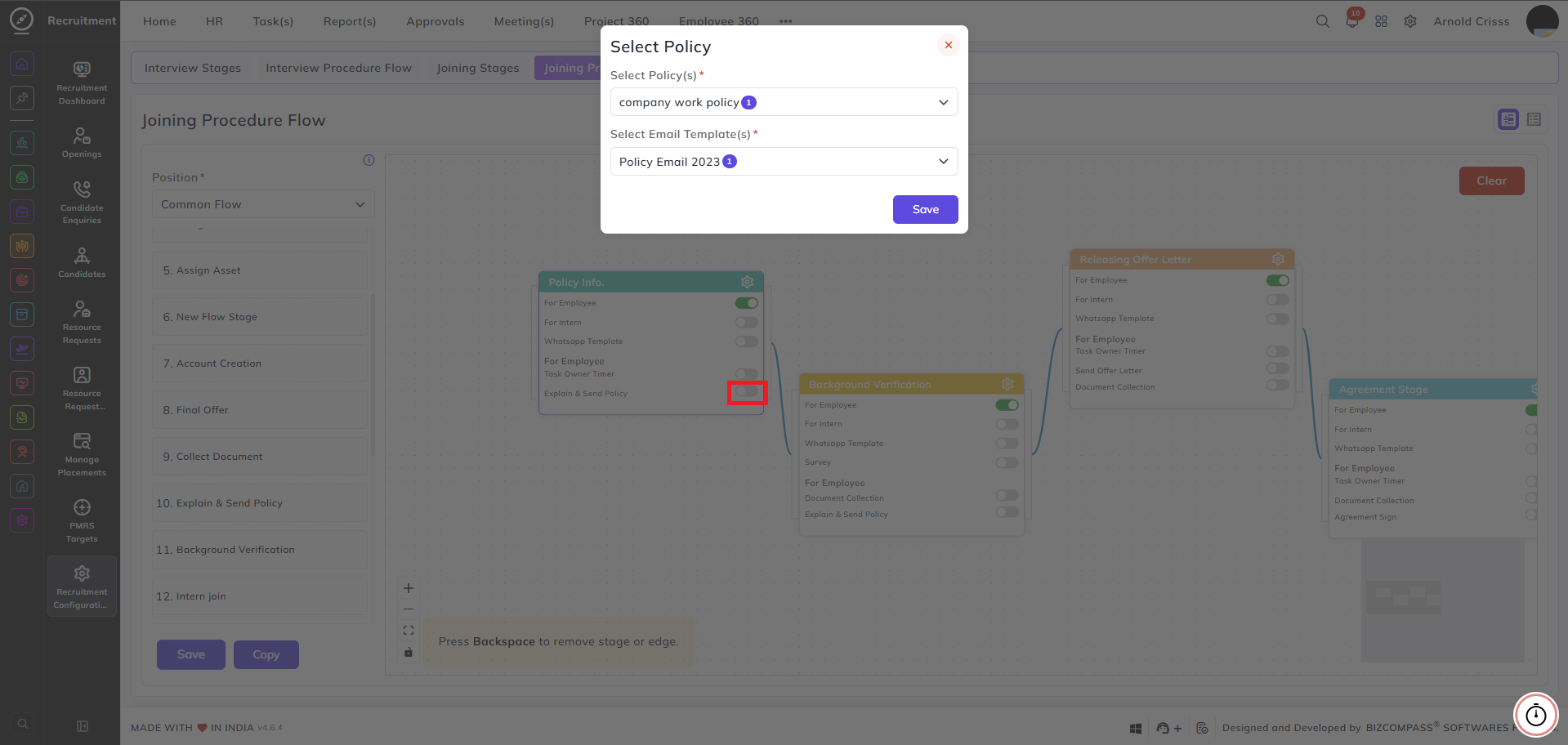
Task: Toggle Document Collection in Background Verification node
Action: (x=1007, y=496)
